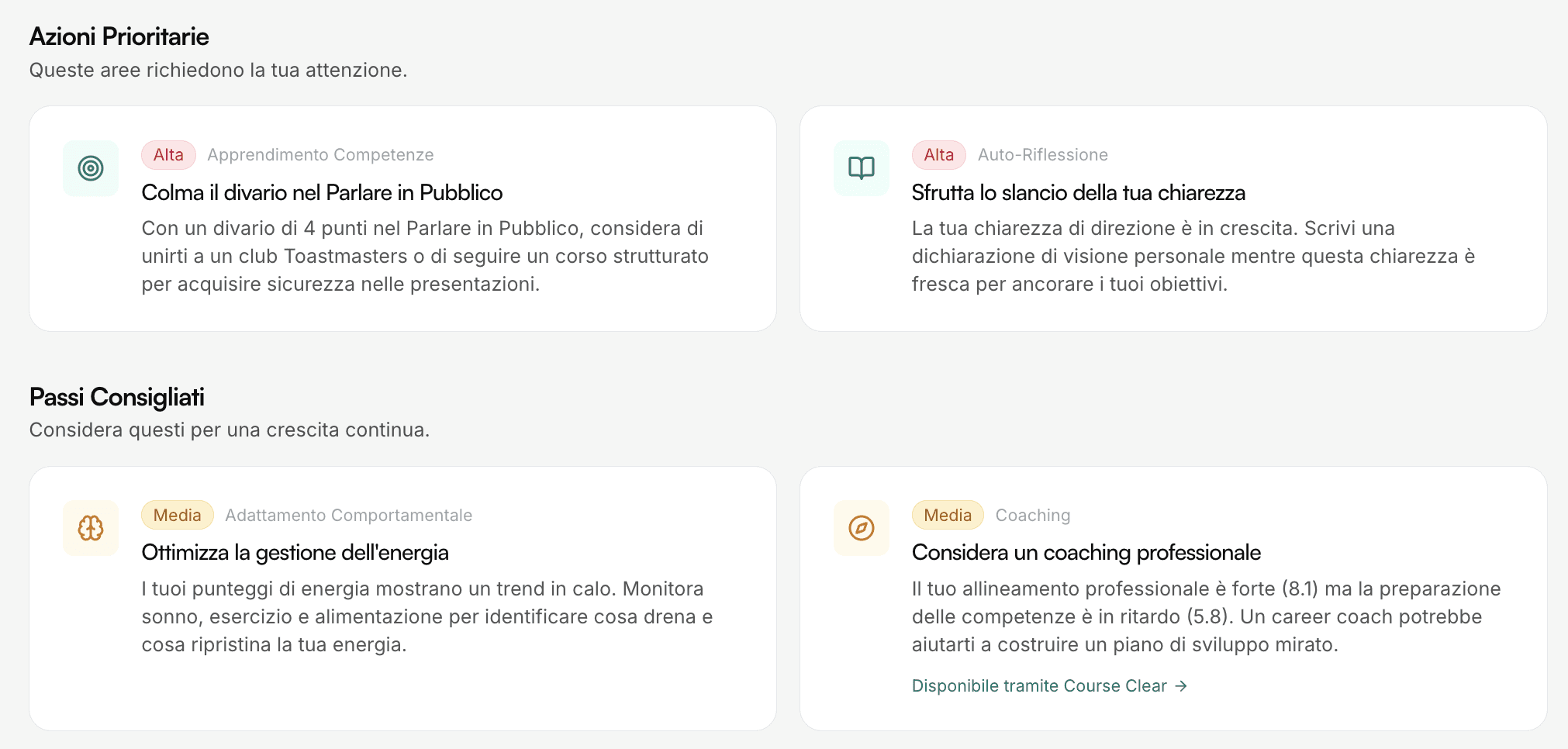Toggle the Alta badge on the chiarezza card
Image resolution: width=1568 pixels, height=749 pixels.
(938, 154)
